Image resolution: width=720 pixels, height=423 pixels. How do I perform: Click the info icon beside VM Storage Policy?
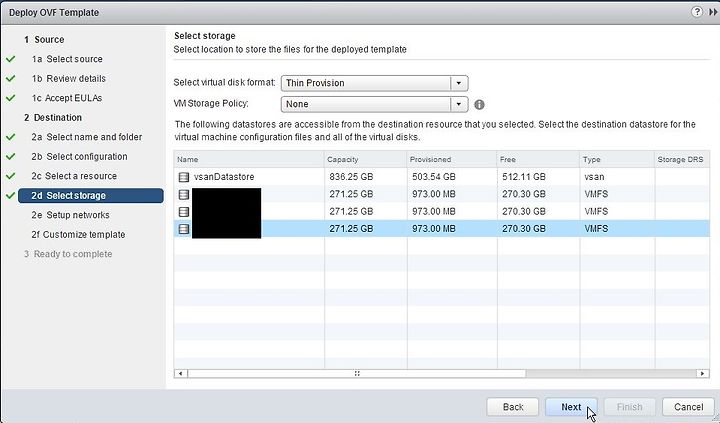(x=479, y=105)
